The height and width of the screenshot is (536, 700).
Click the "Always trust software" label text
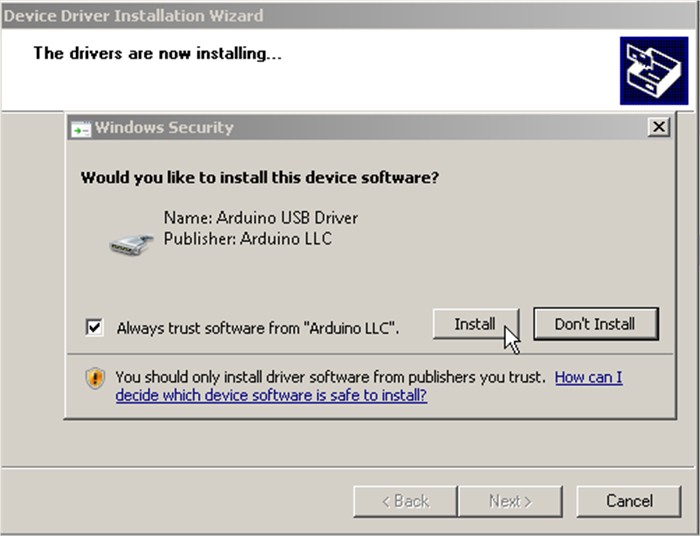258,327
